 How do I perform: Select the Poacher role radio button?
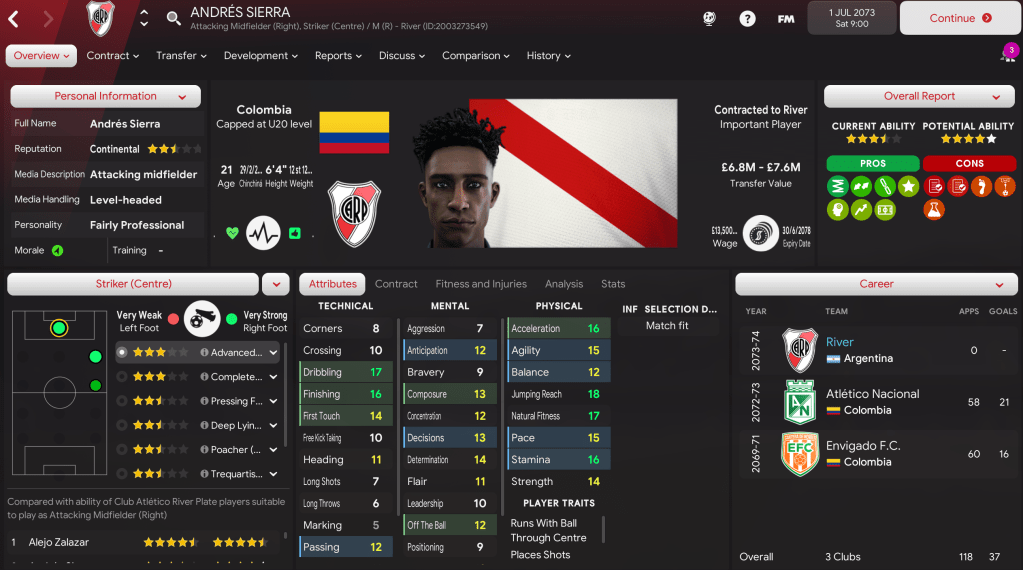[121, 449]
